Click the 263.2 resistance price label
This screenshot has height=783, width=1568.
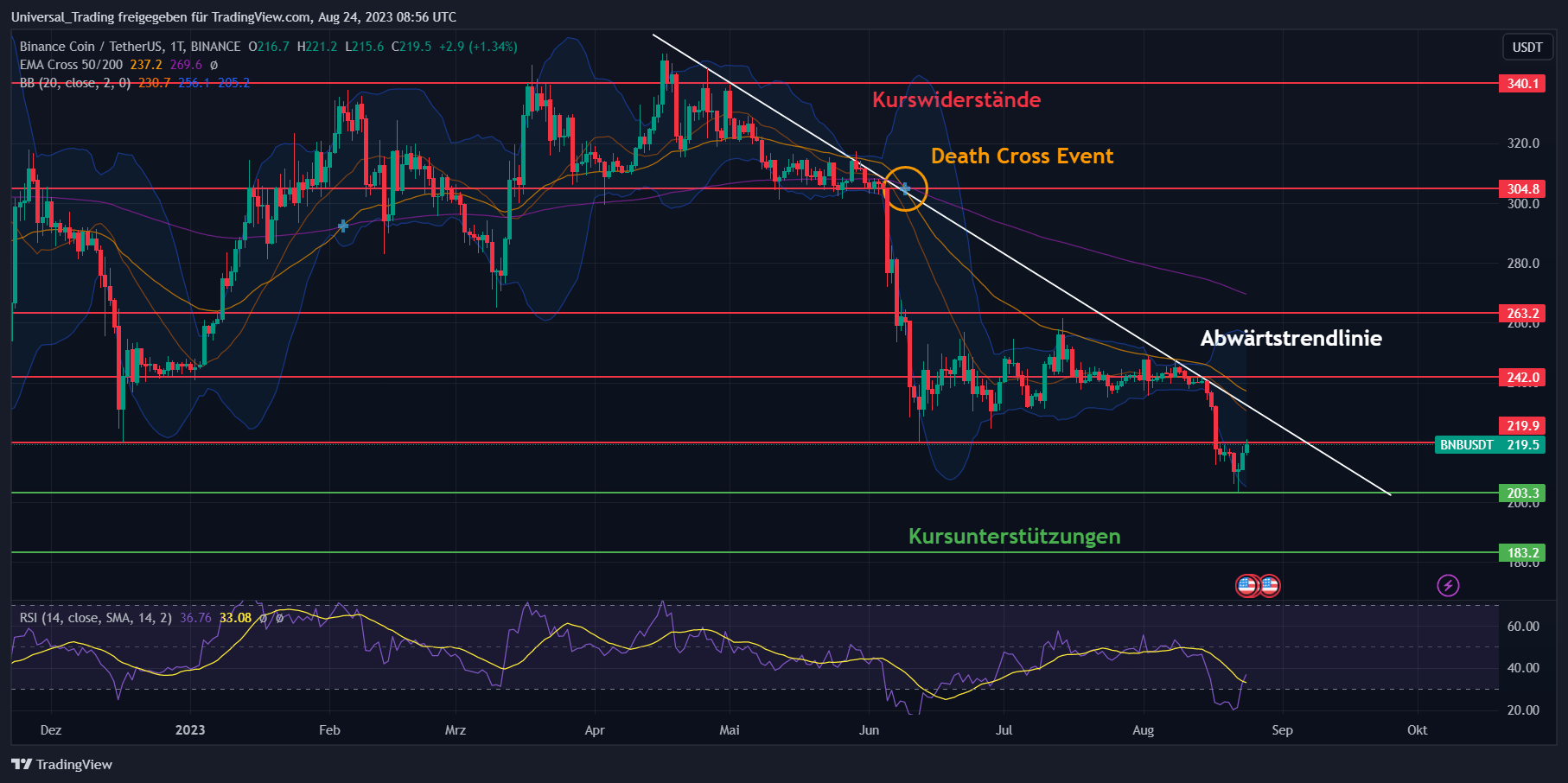click(1522, 313)
